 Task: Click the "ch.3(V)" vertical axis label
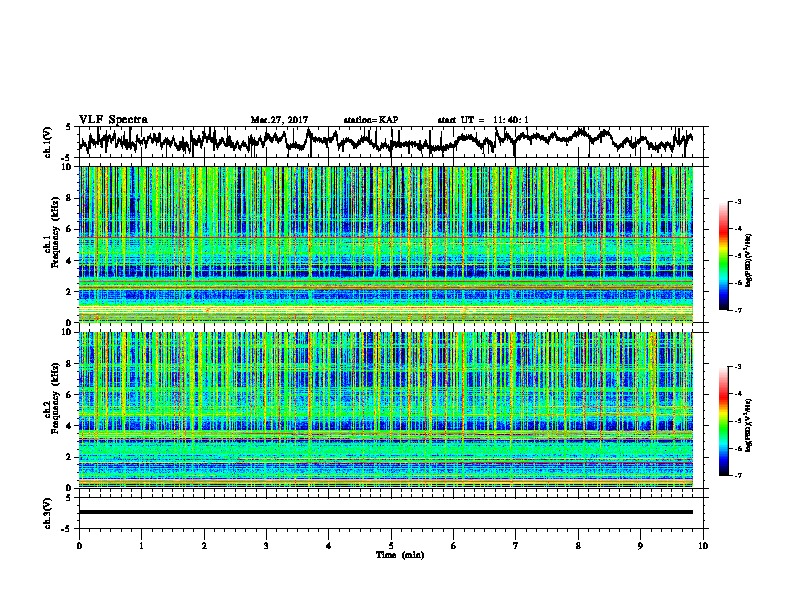click(x=48, y=513)
